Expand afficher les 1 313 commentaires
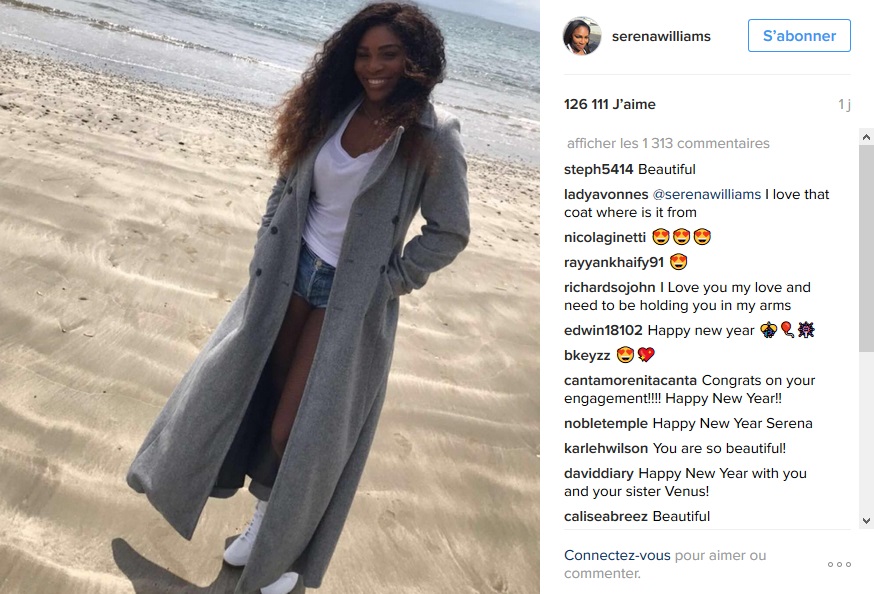 pyautogui.click(x=668, y=143)
